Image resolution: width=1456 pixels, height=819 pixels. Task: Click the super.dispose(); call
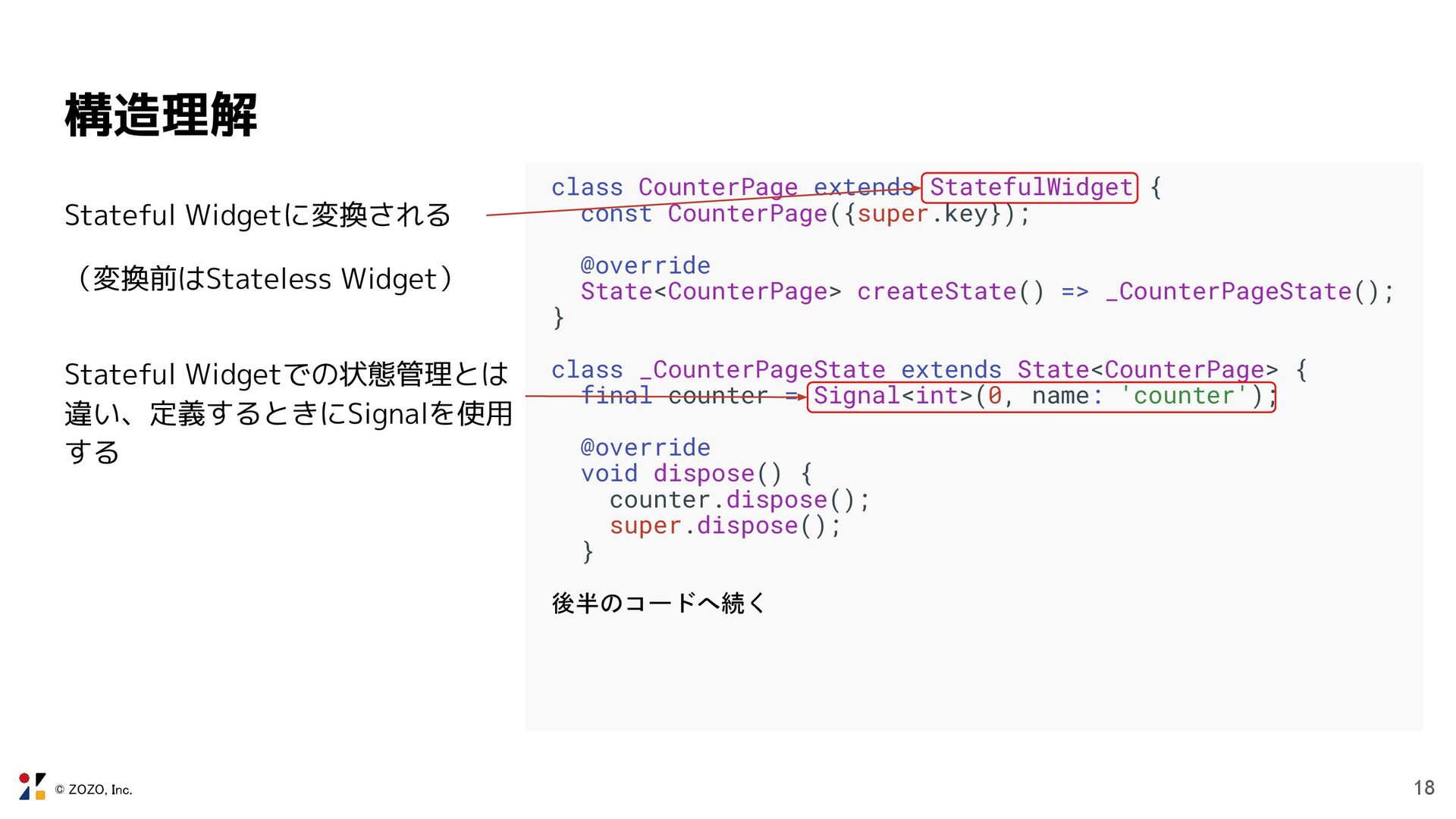pyautogui.click(x=725, y=526)
